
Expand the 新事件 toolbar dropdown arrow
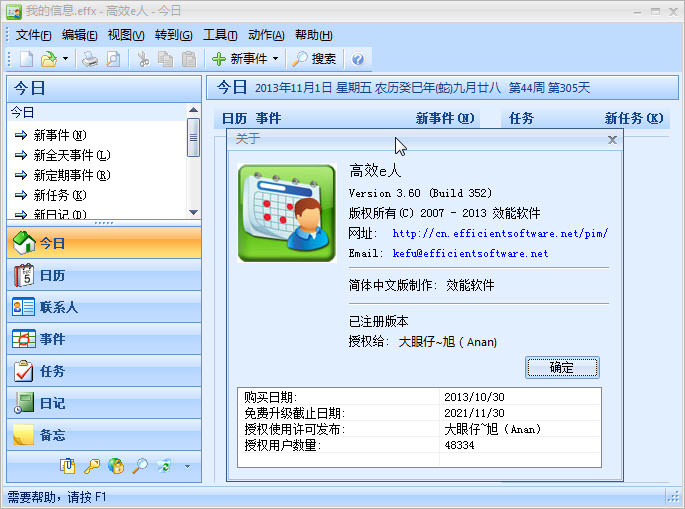point(275,59)
